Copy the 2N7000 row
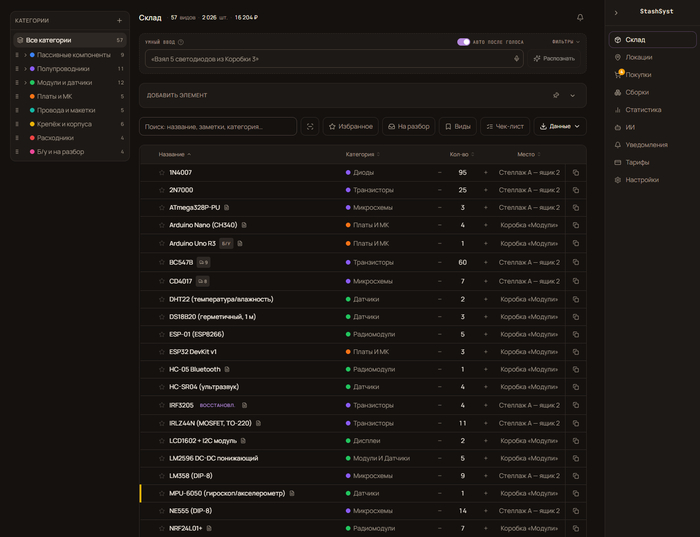This screenshot has height=537, width=700. tap(576, 190)
